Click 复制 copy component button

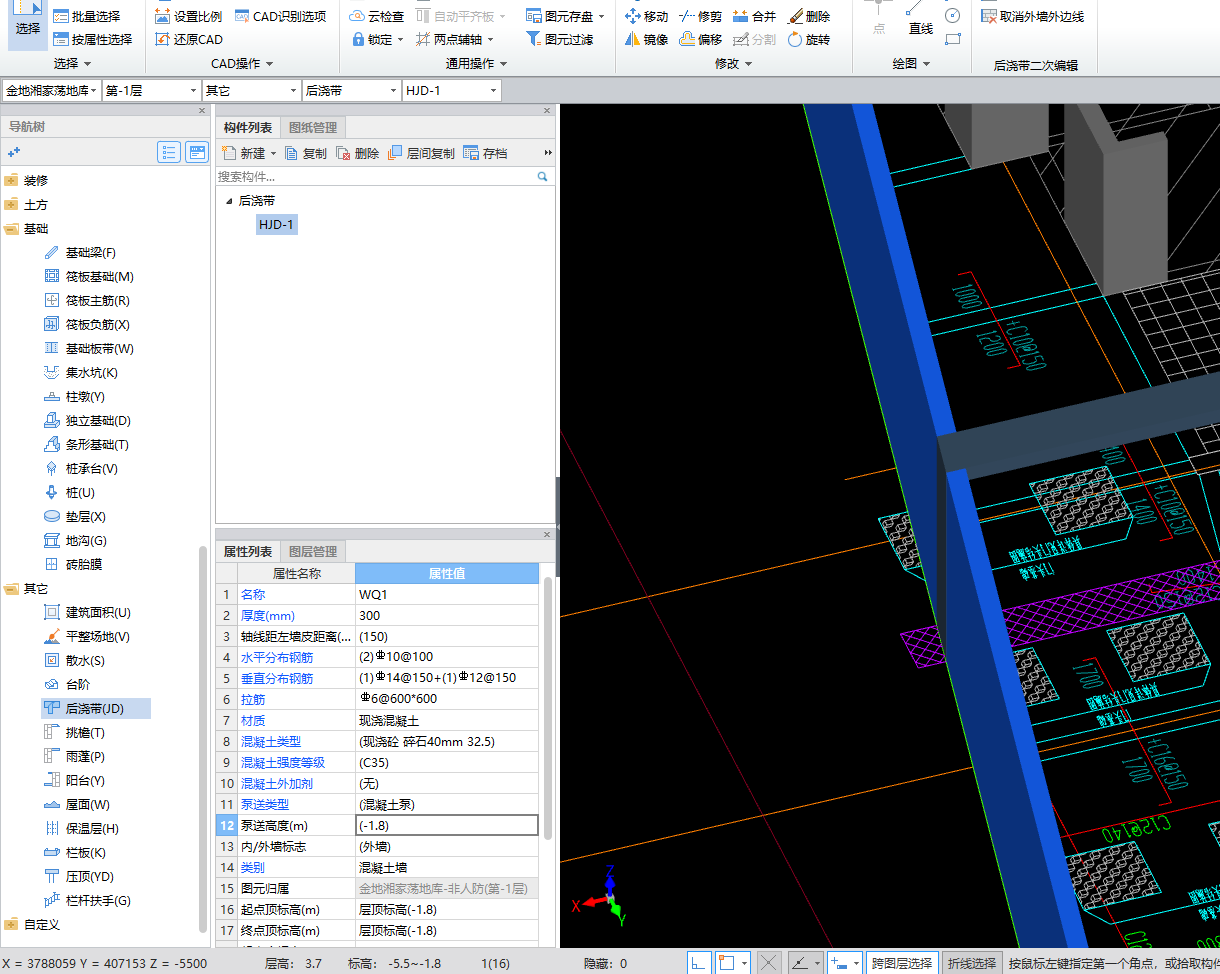pos(306,153)
